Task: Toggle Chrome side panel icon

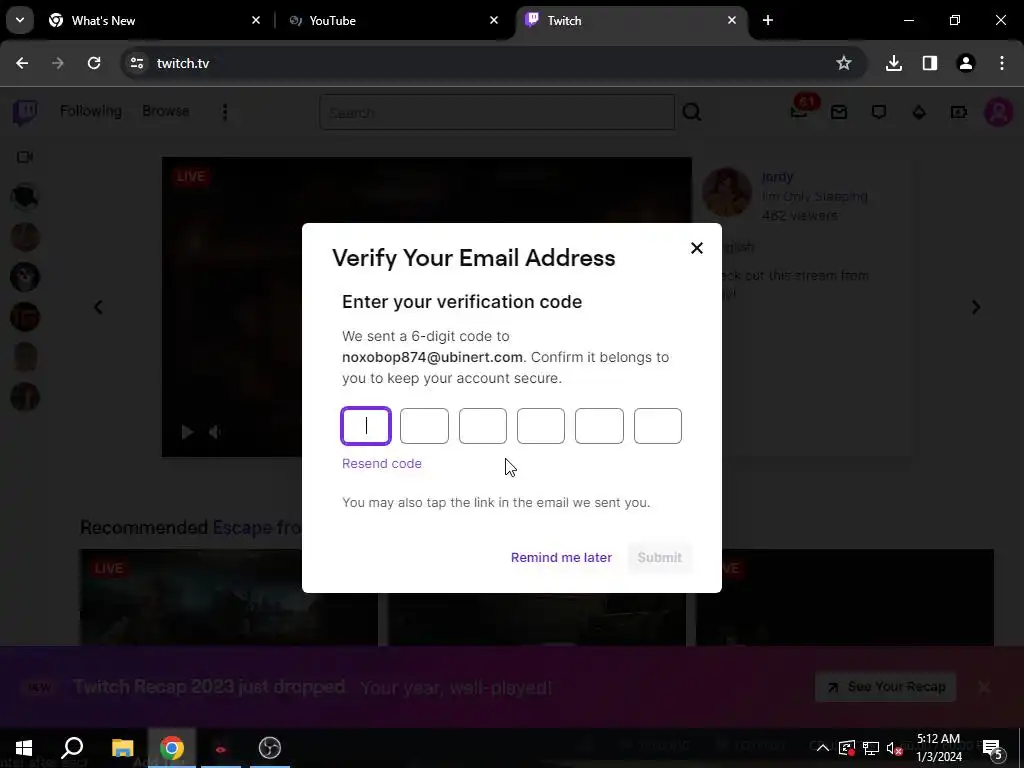Action: pos(930,63)
